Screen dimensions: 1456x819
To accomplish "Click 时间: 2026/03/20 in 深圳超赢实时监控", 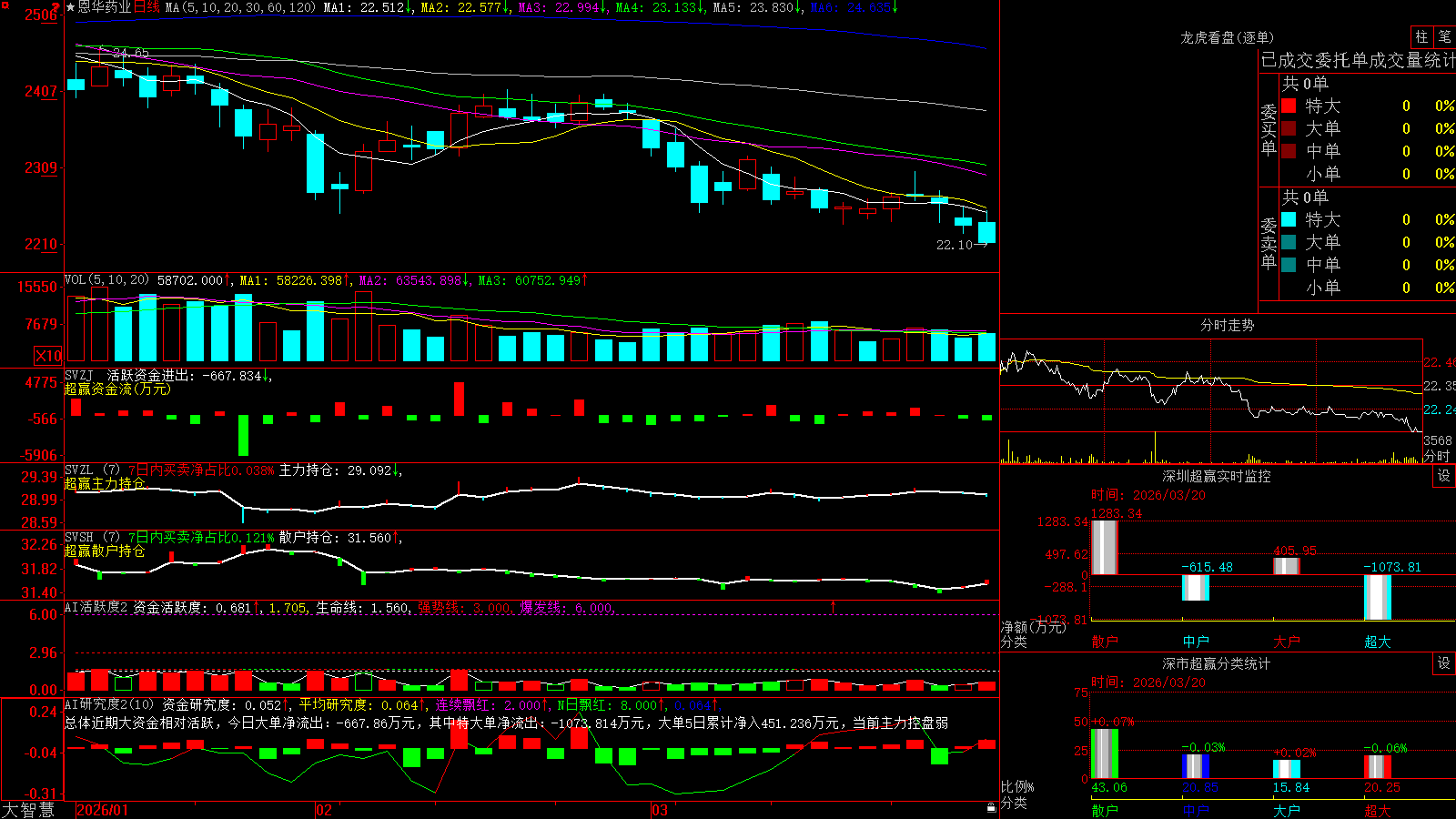I will click(x=1148, y=495).
